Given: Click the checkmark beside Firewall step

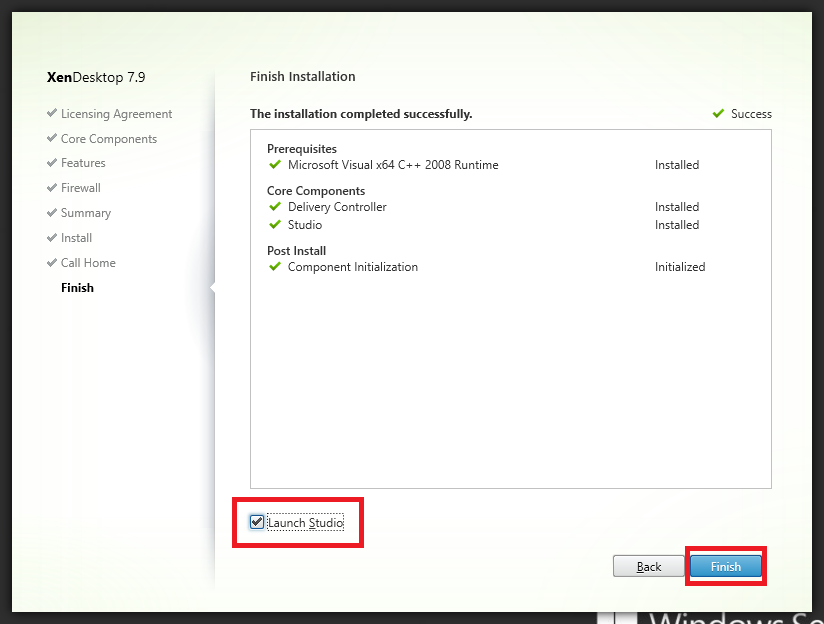Looking at the screenshot, I should [x=51, y=188].
